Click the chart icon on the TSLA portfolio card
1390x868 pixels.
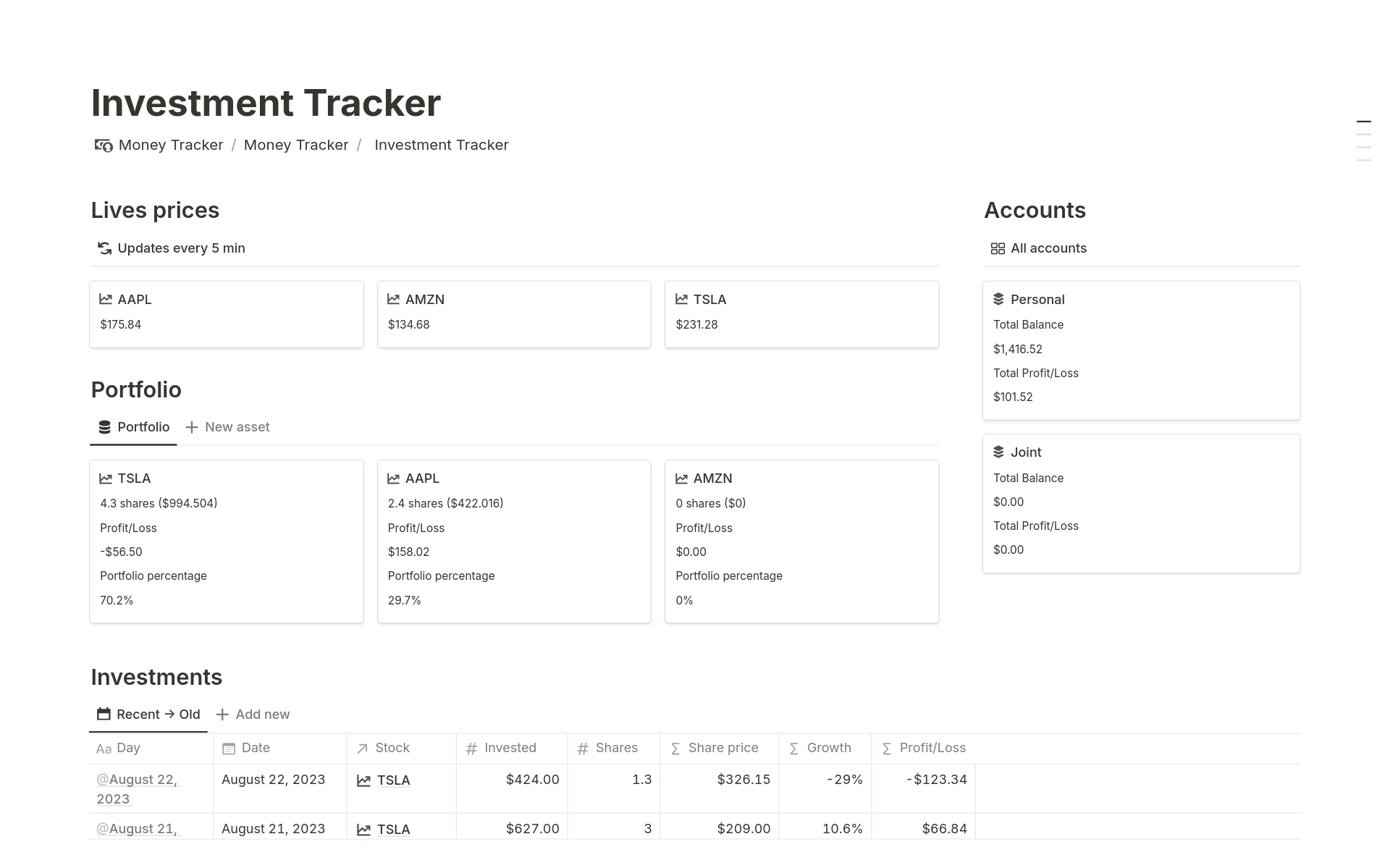click(105, 478)
